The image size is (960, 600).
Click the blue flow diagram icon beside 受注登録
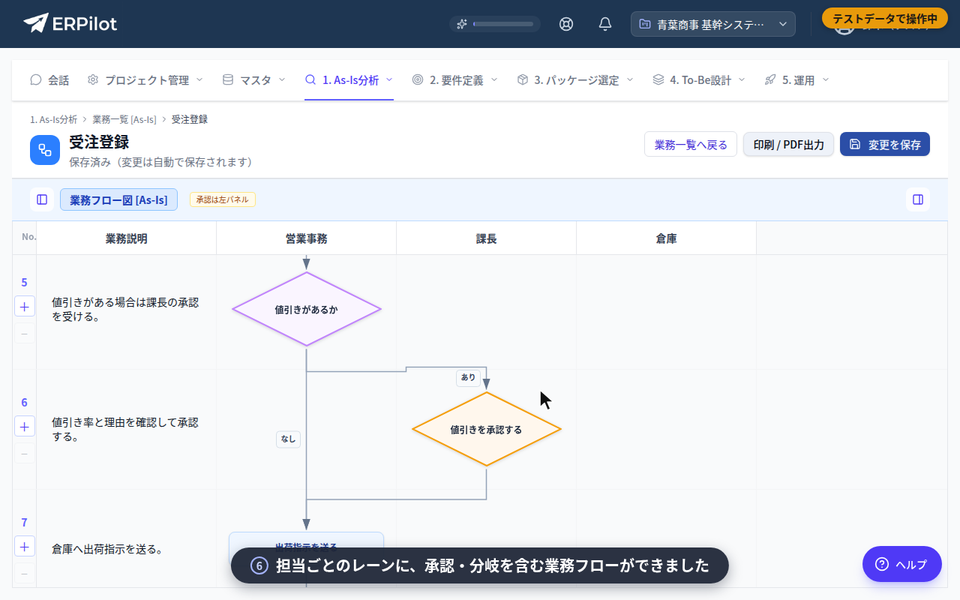(45, 150)
